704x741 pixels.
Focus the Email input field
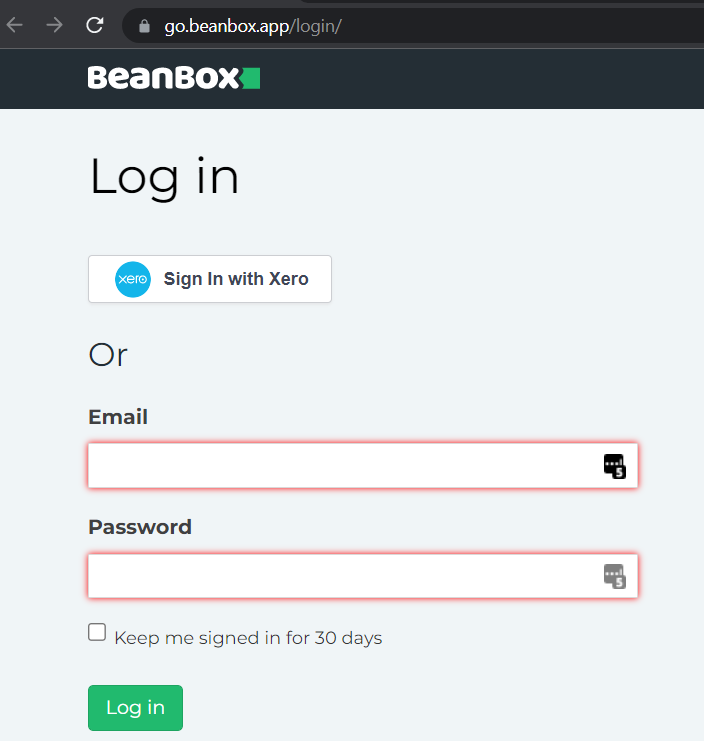pyautogui.click(x=363, y=465)
